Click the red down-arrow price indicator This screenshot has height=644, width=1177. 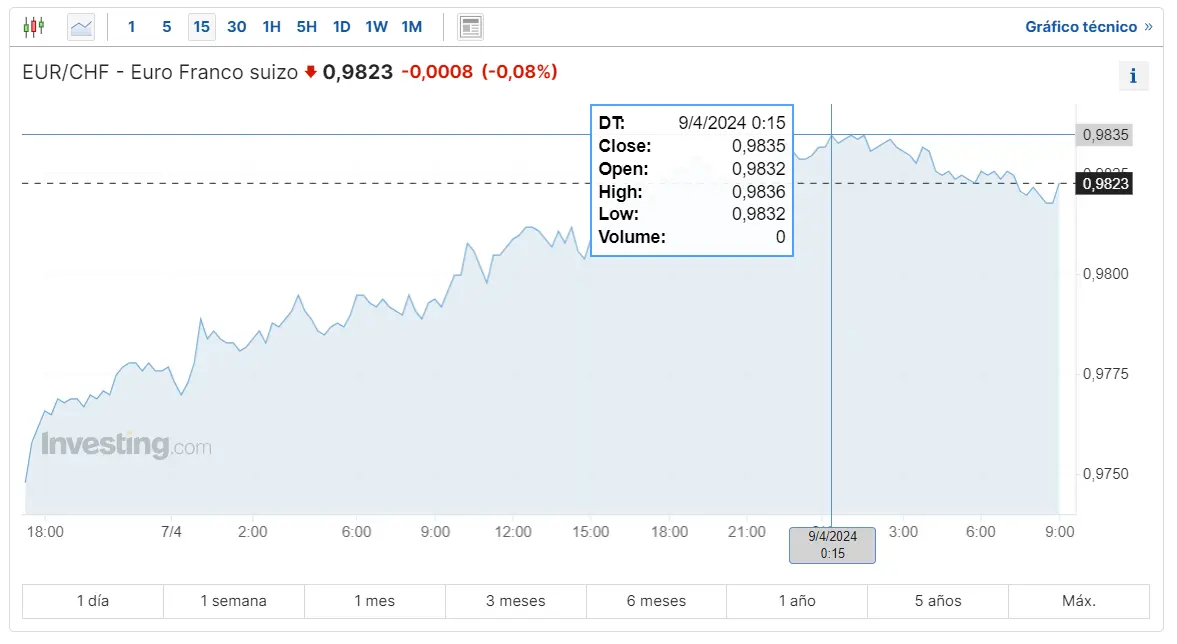click(311, 72)
